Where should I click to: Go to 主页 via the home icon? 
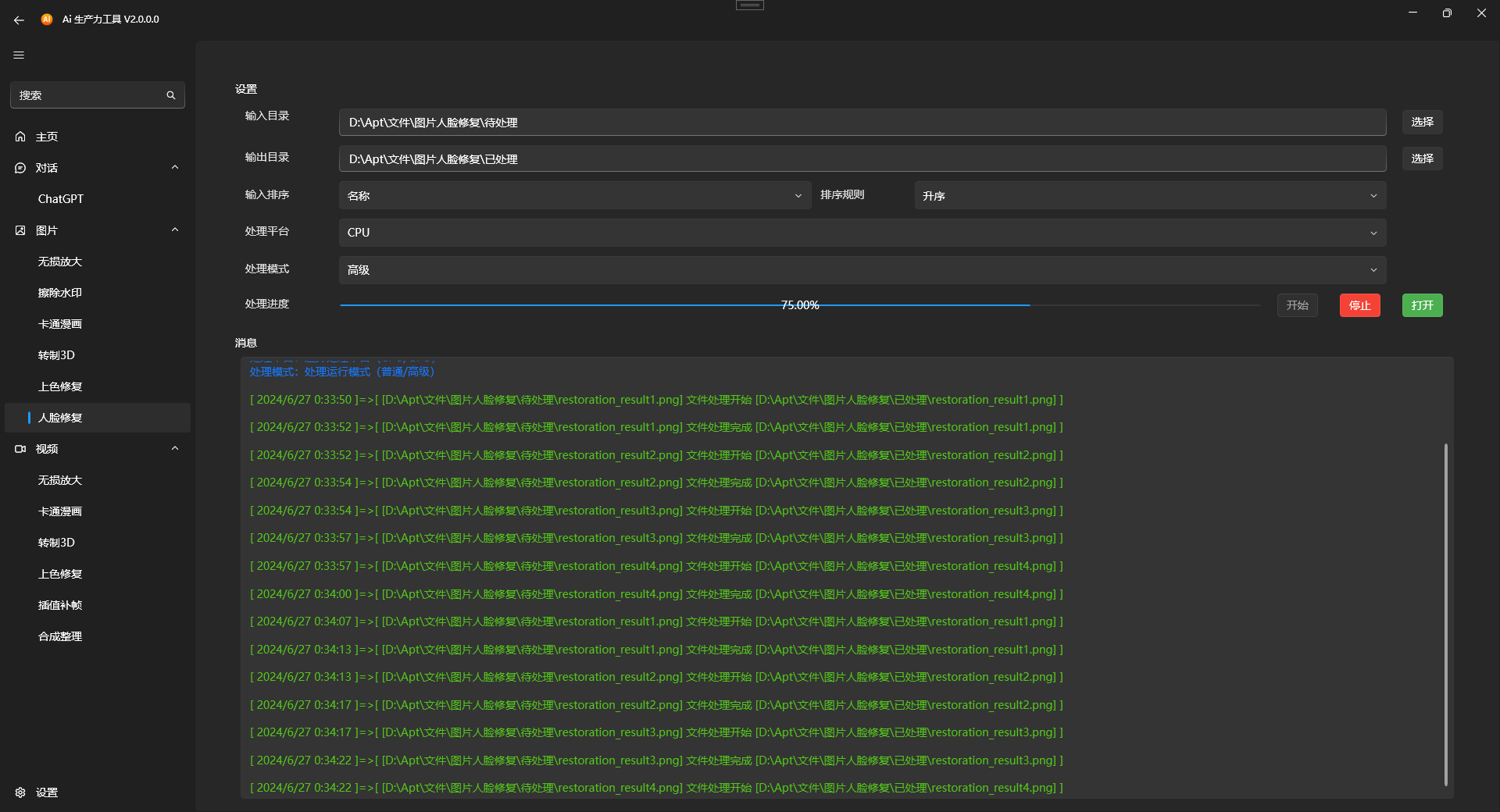pyautogui.click(x=20, y=137)
